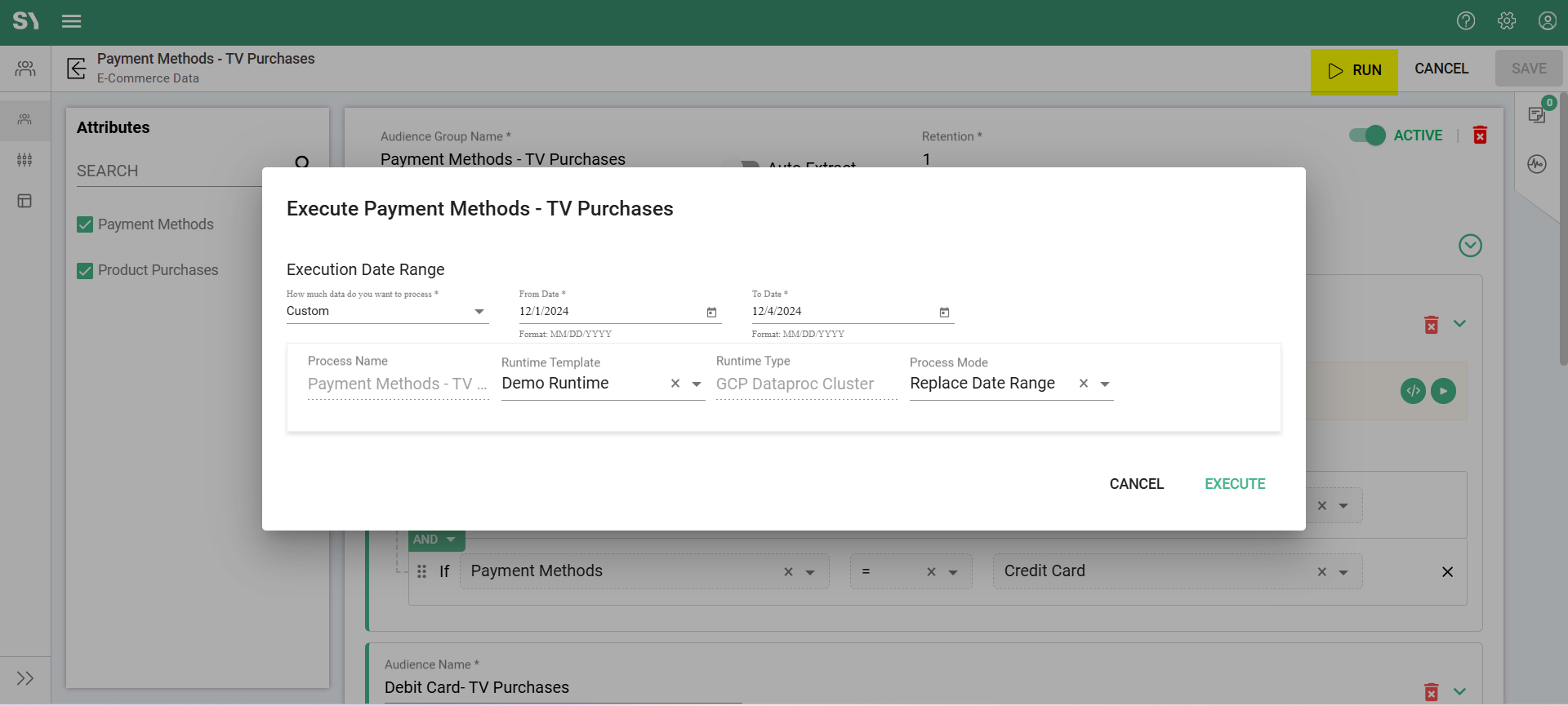Click the RUN button in the header
The image size is (1568, 706).
(1354, 71)
